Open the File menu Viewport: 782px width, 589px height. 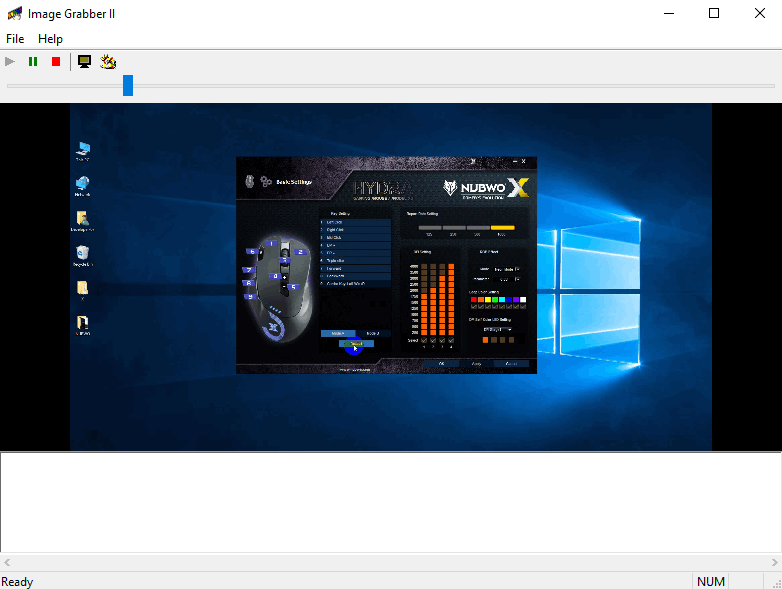point(15,39)
